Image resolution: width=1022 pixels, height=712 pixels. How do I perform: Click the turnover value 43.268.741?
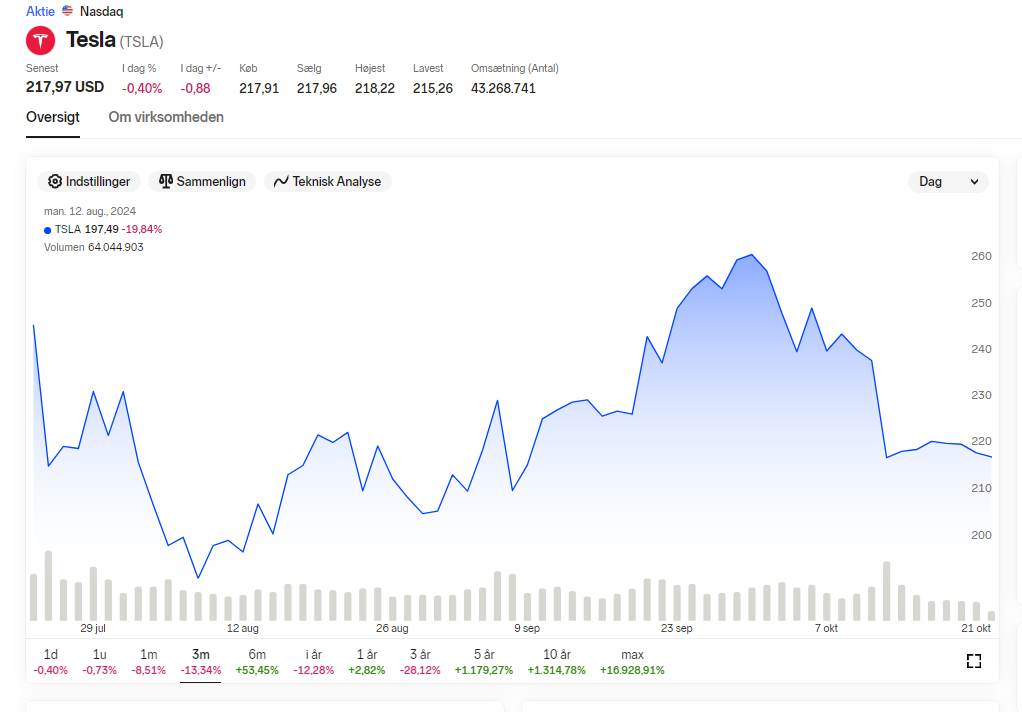(503, 88)
